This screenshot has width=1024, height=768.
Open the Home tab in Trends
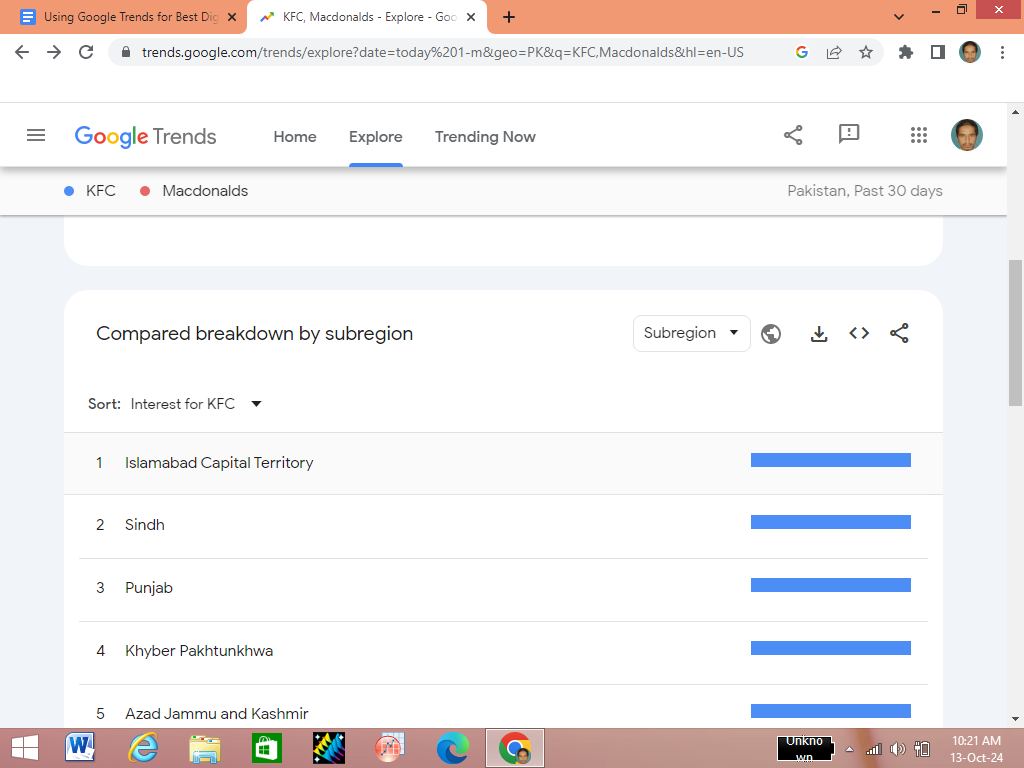click(x=295, y=136)
